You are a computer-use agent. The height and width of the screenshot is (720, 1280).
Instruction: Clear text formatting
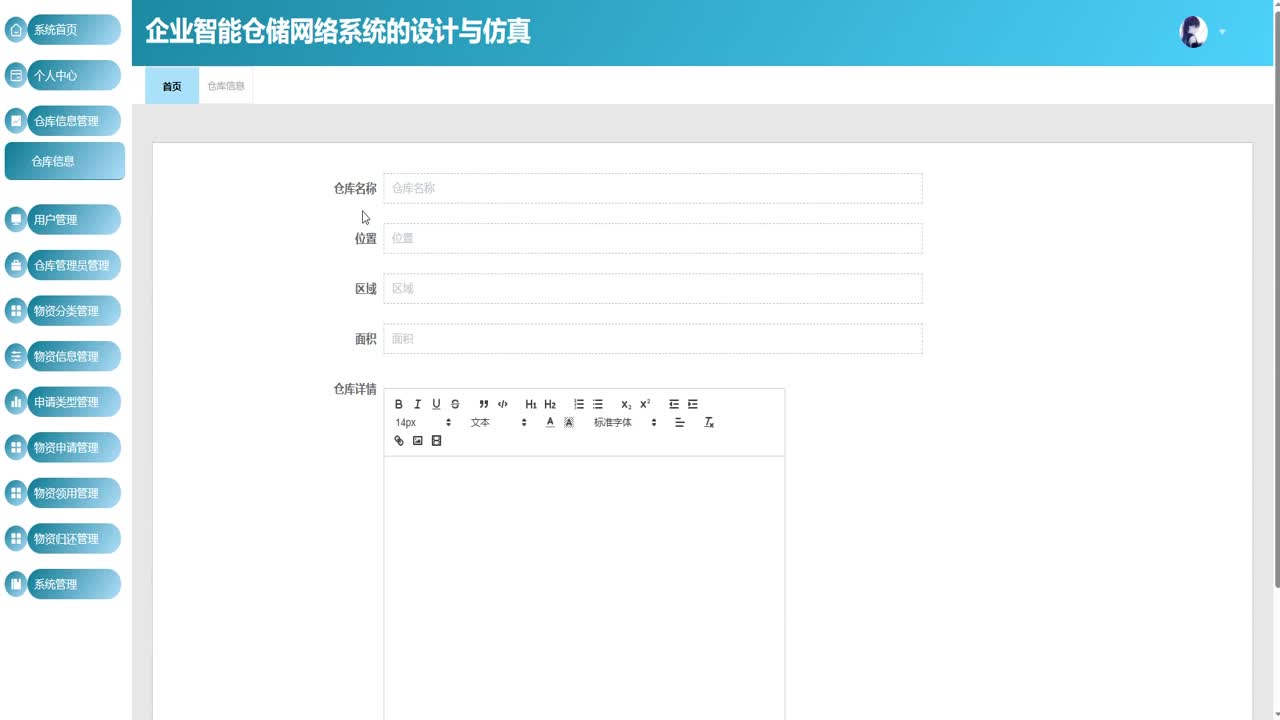(x=709, y=423)
